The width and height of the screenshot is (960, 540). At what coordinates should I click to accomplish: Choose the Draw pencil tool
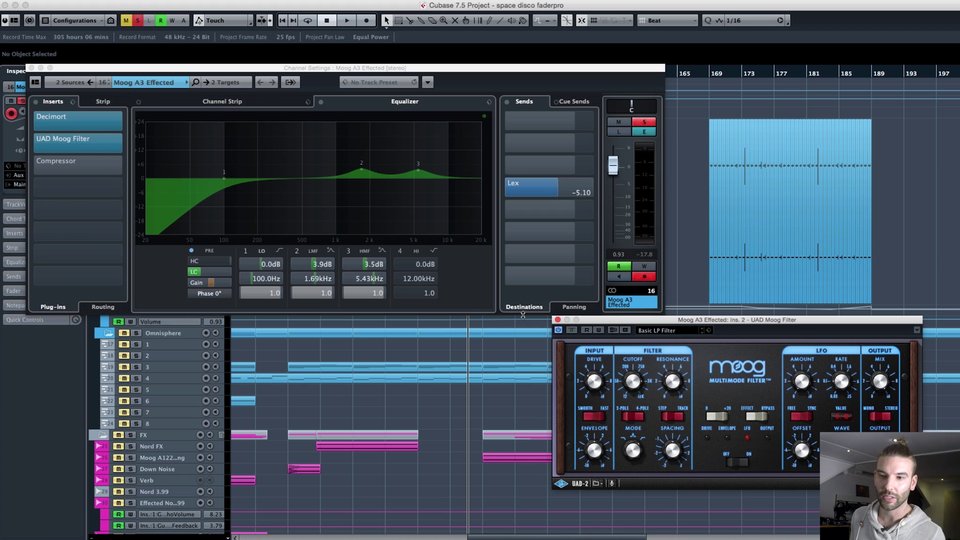489,20
